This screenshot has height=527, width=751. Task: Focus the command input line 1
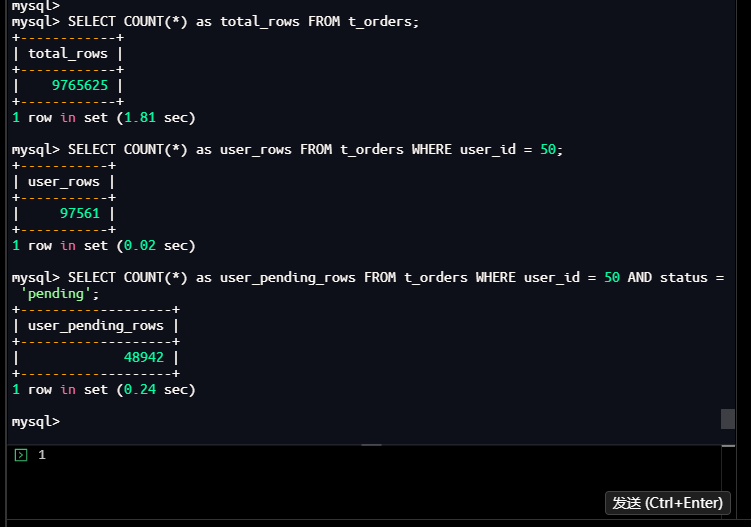[364, 455]
